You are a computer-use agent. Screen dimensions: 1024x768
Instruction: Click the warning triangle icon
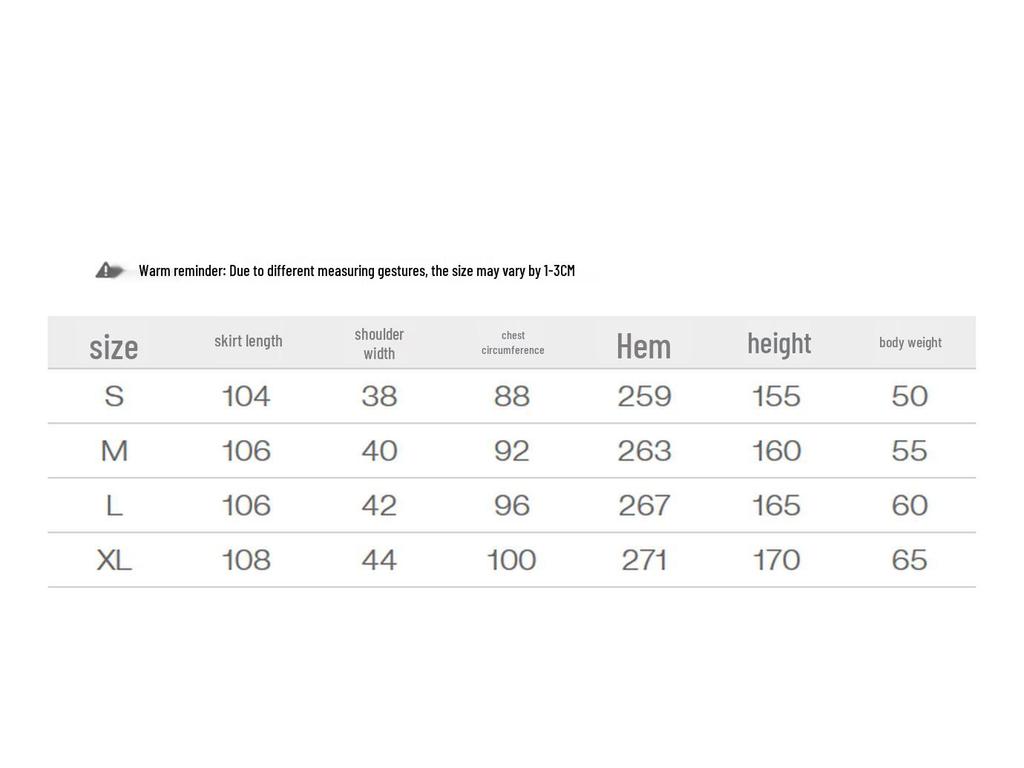coord(106,270)
